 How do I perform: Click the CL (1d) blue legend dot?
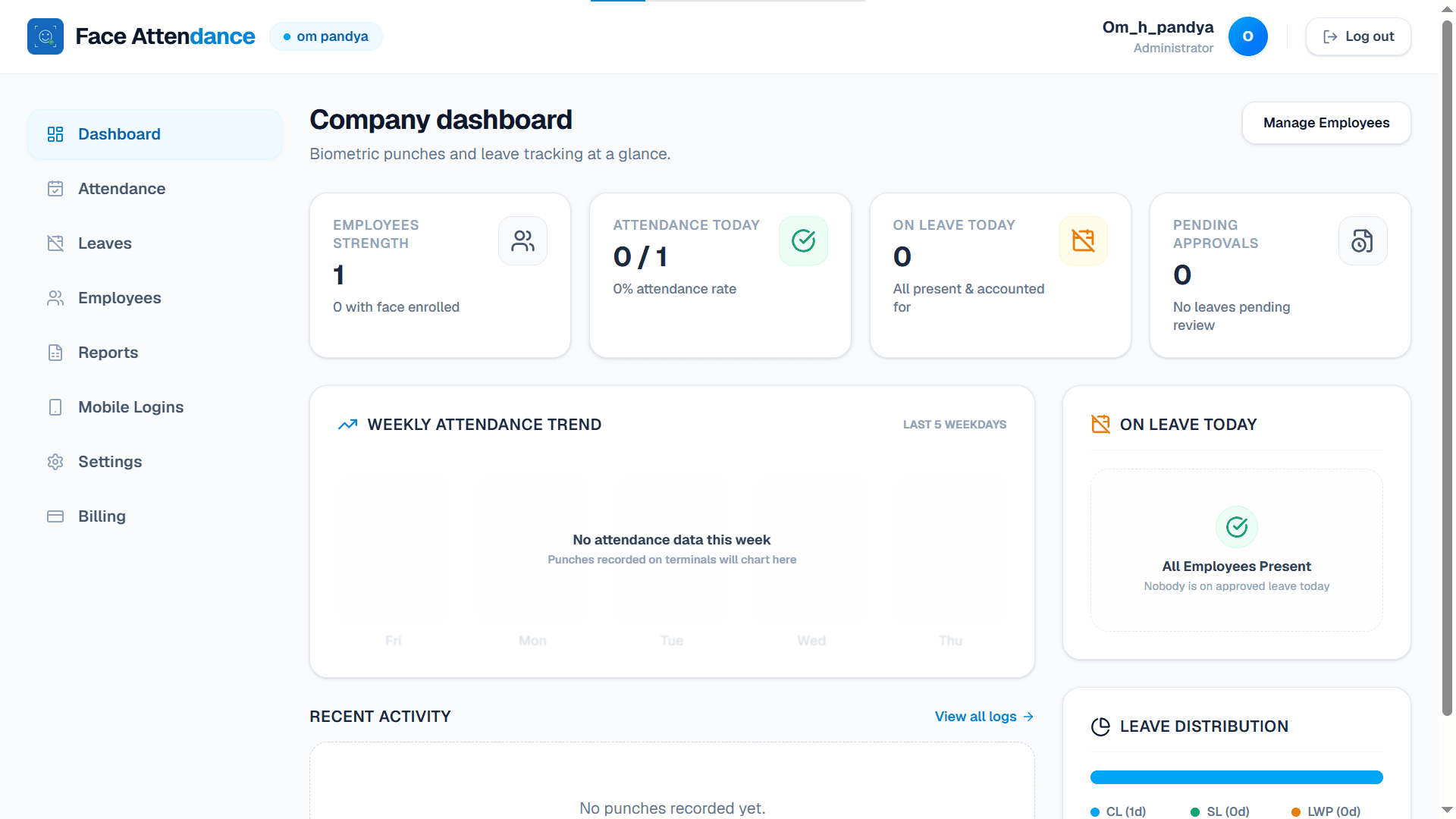point(1095,812)
